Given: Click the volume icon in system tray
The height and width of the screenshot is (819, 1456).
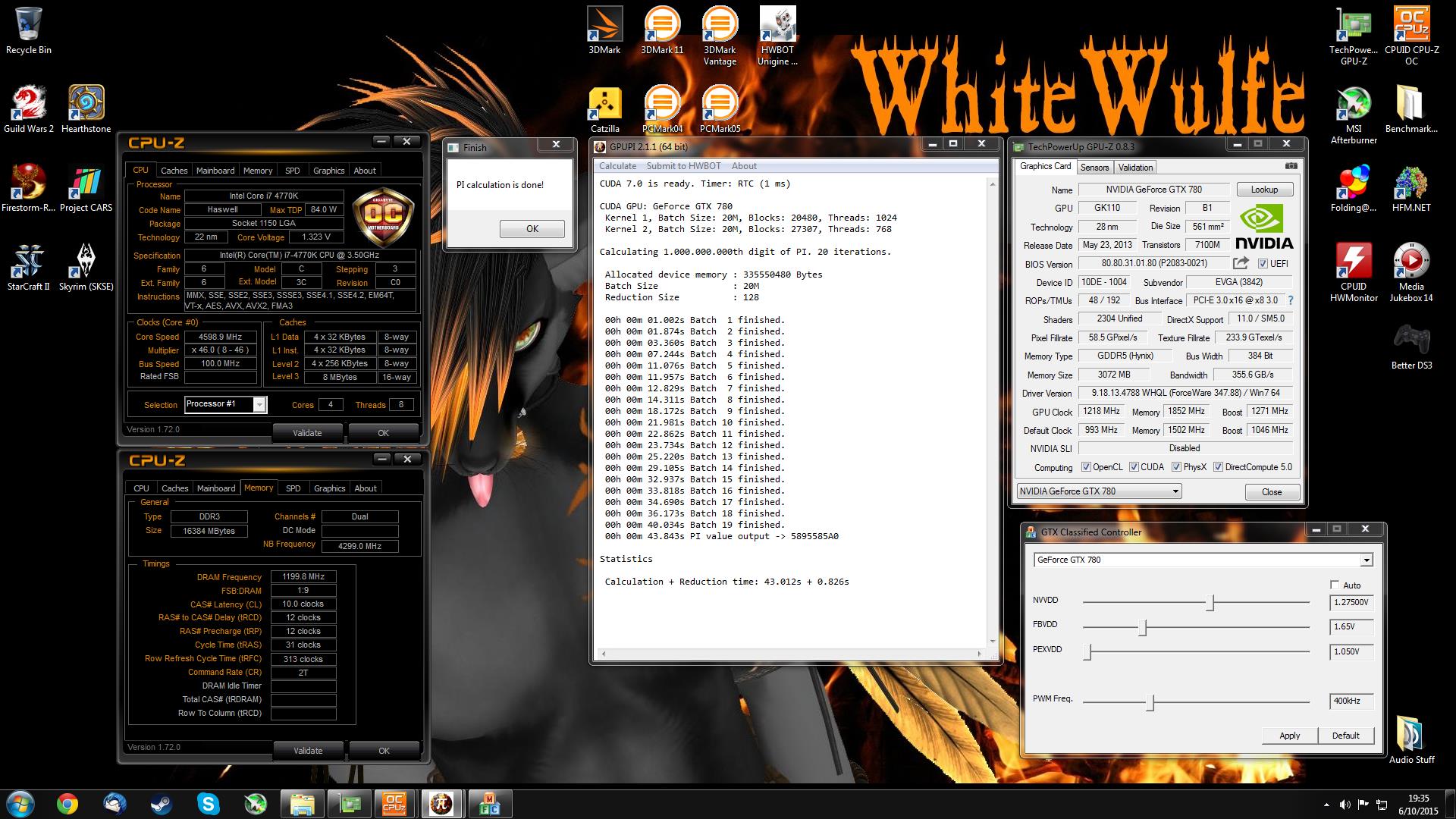Looking at the screenshot, I should click(x=1345, y=805).
